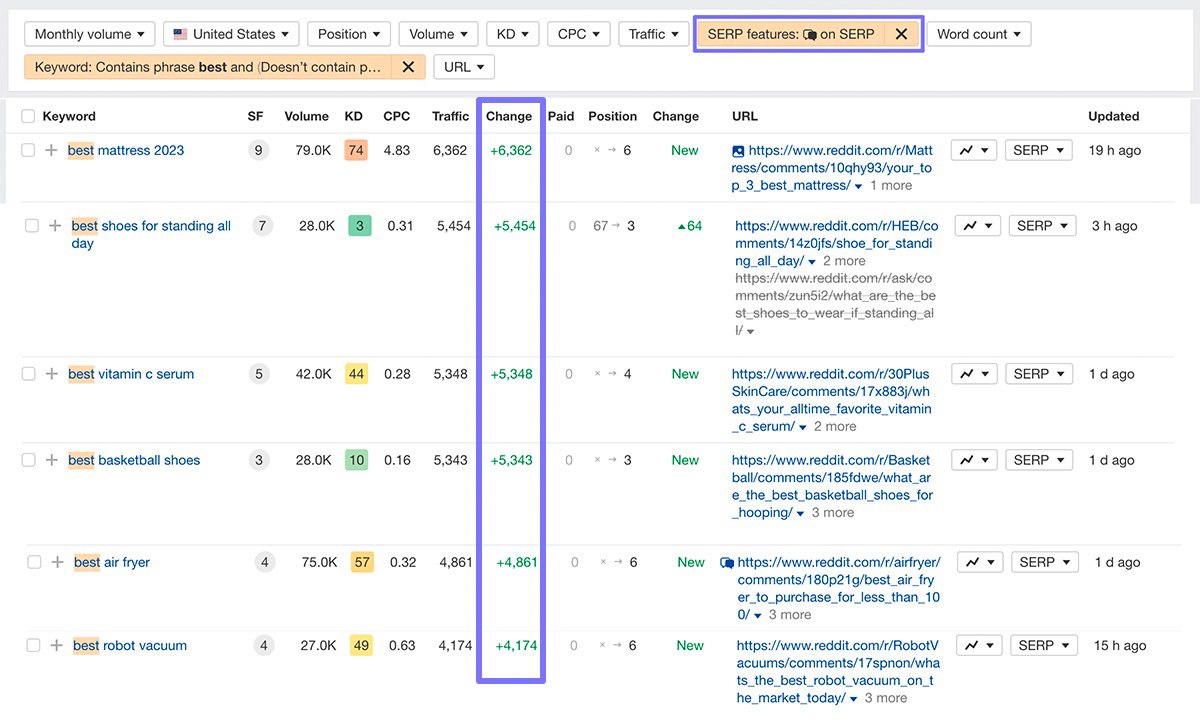Add 'best mattress 2023' with plus icon
This screenshot has height=728, width=1200.
[x=52, y=150]
